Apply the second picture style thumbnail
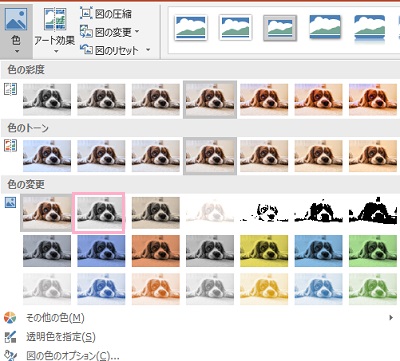400x361 pixels. click(x=235, y=27)
